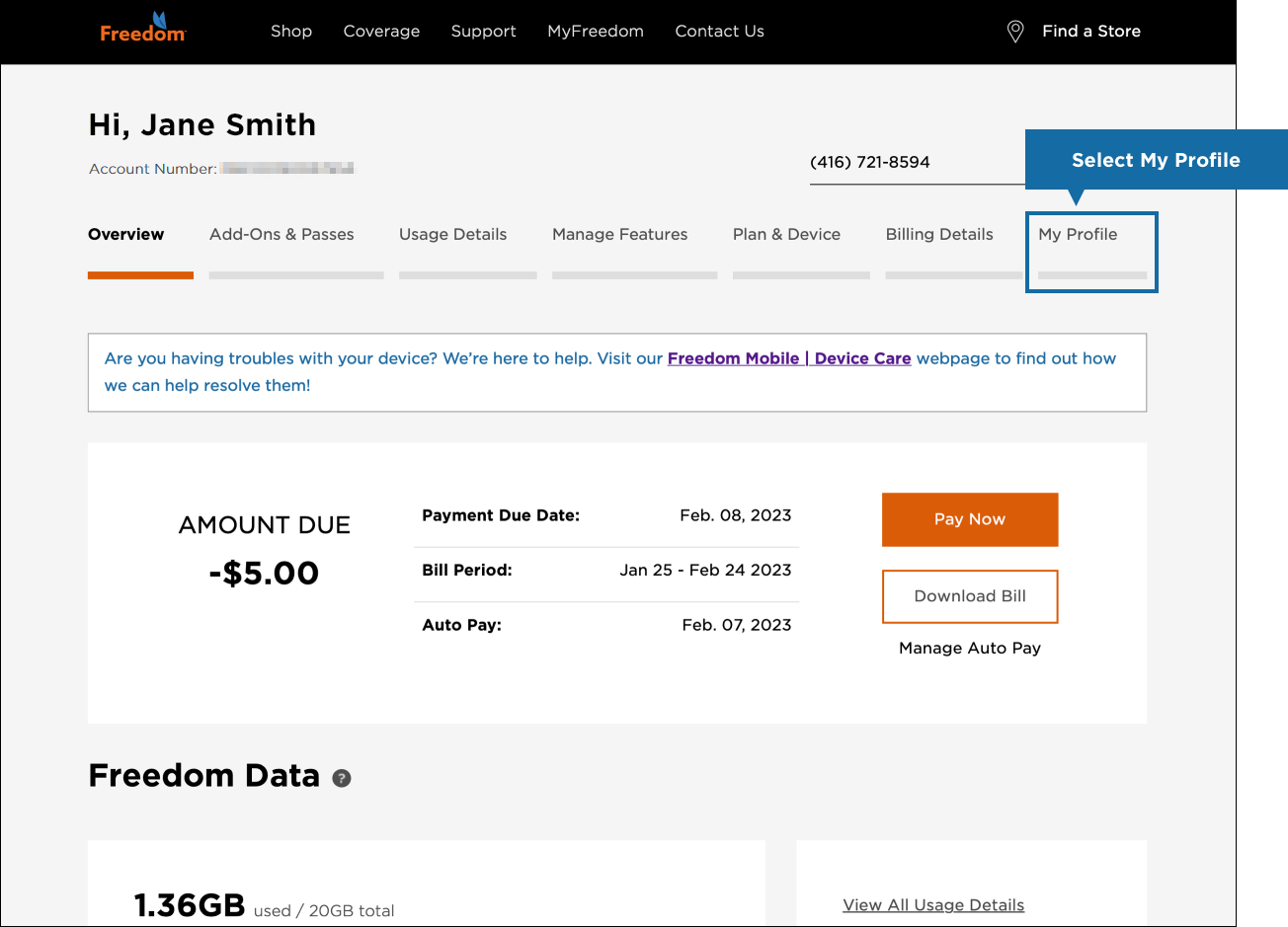Open Manage Auto Pay link
The width and height of the screenshot is (1288, 927).
point(970,648)
